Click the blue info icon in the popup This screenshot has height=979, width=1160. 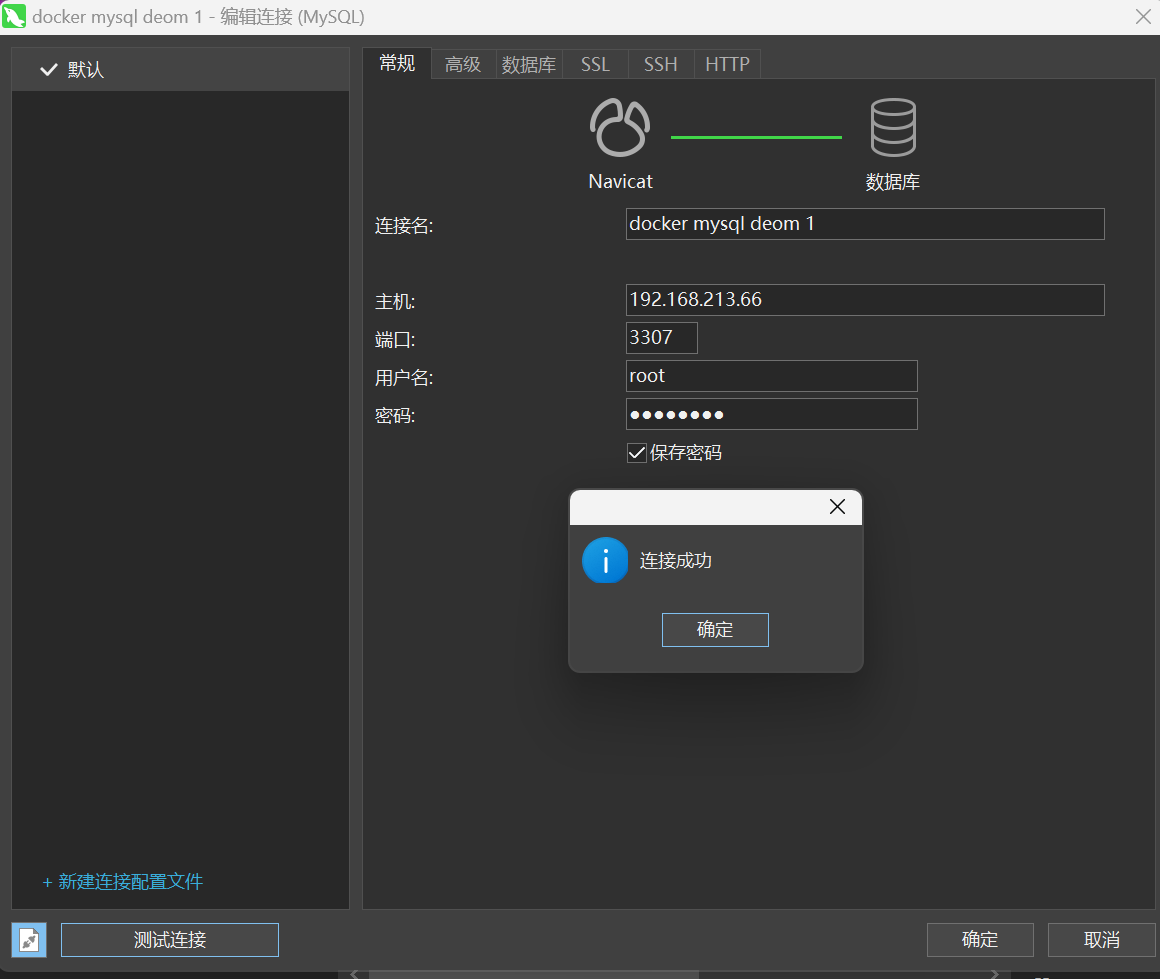tap(605, 561)
